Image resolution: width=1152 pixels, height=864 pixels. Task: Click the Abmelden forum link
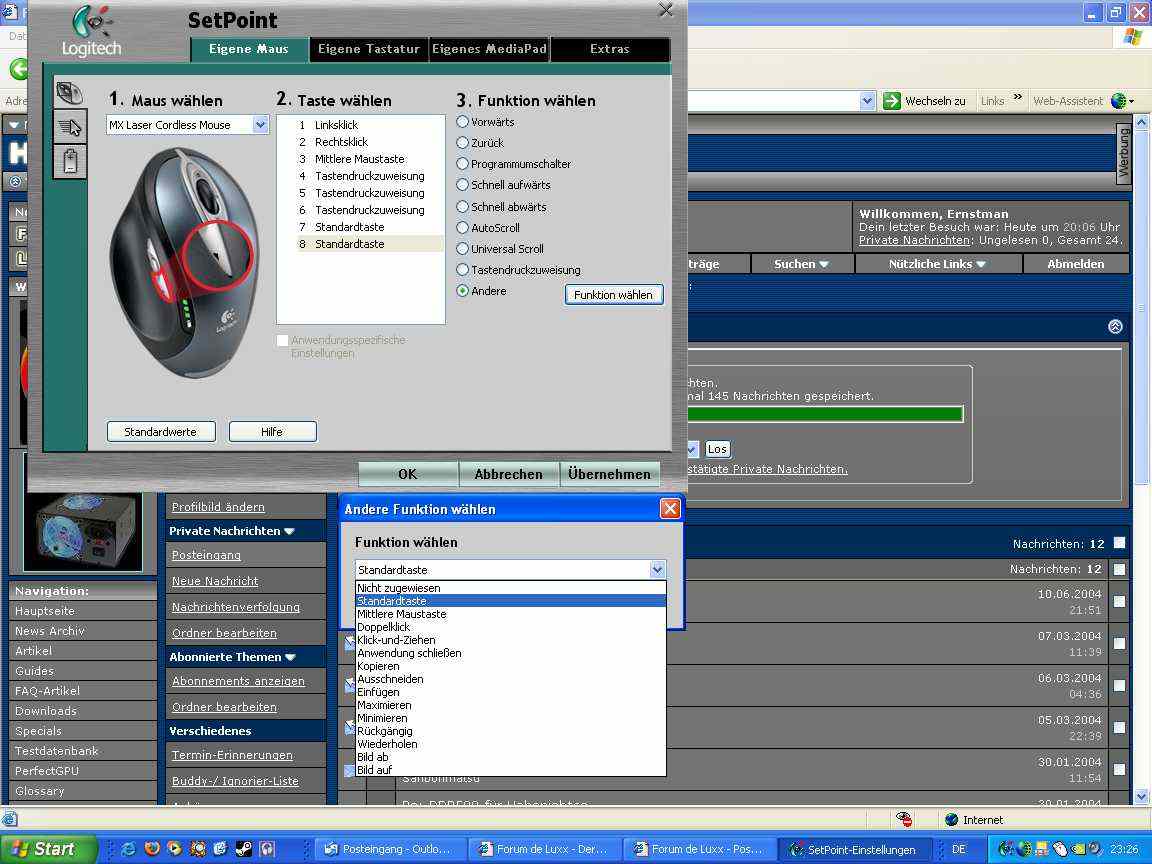[x=1076, y=264]
